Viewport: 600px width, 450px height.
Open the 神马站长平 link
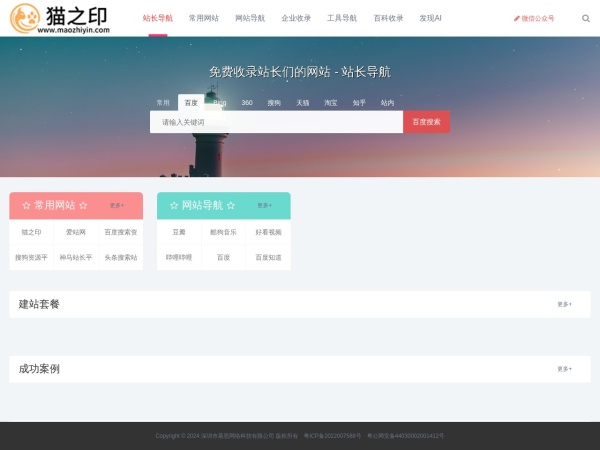[x=76, y=258]
